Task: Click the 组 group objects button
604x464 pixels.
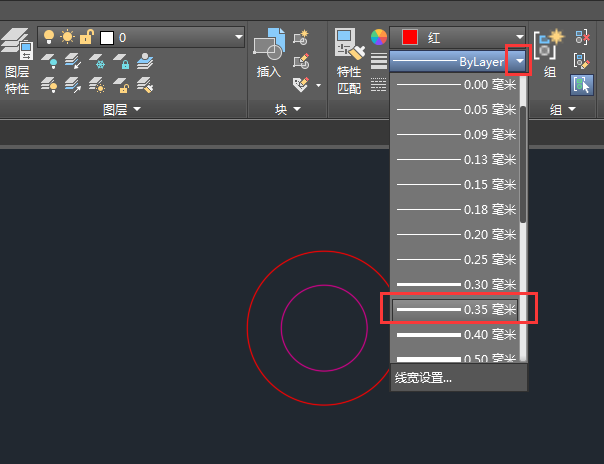Action: coord(549,53)
